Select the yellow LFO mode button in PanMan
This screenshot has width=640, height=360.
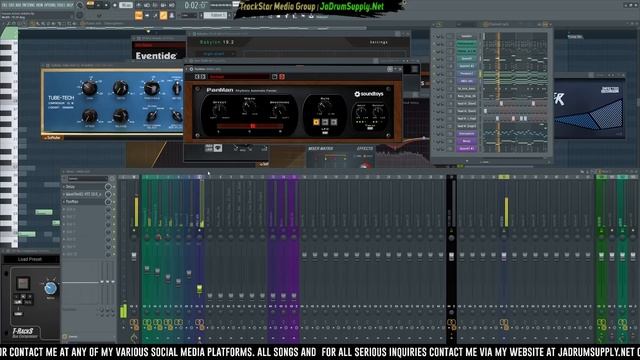[316, 122]
